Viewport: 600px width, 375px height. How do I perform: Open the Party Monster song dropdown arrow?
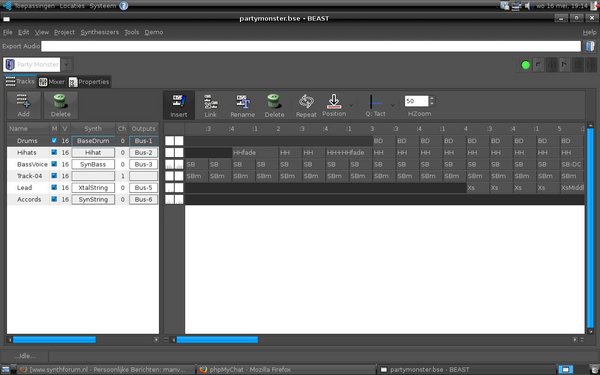coord(67,65)
